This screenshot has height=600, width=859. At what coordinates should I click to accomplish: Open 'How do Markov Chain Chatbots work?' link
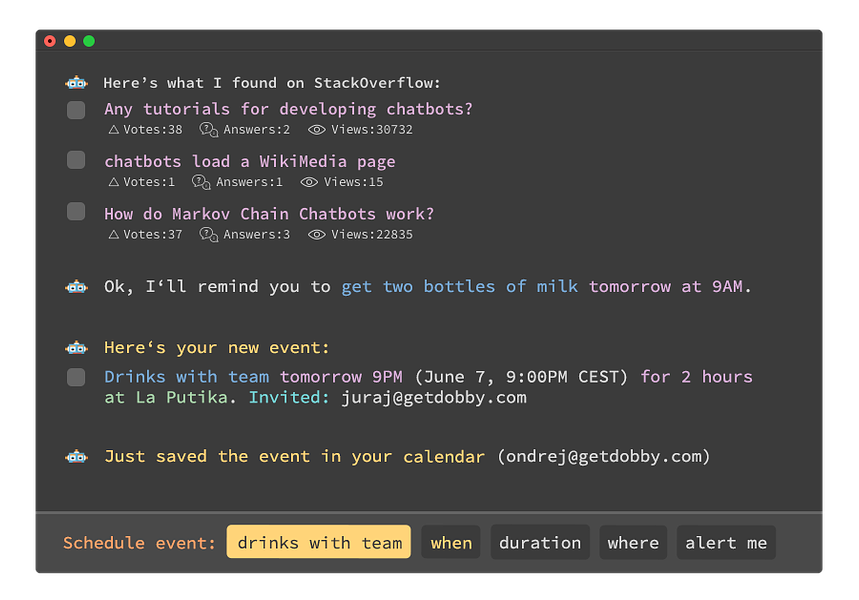(x=269, y=214)
